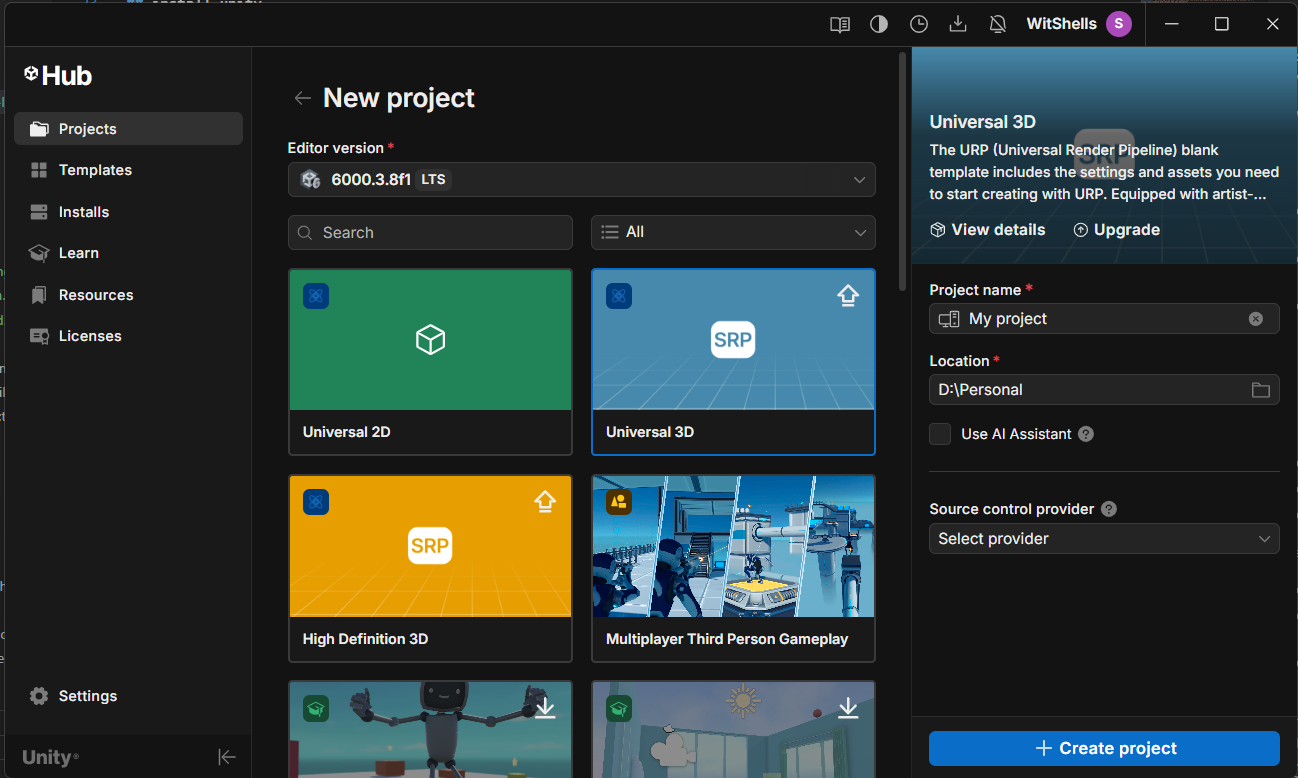The height and width of the screenshot is (778, 1298).
Task: Click the magnifier icon in Search box
Action: pyautogui.click(x=305, y=233)
